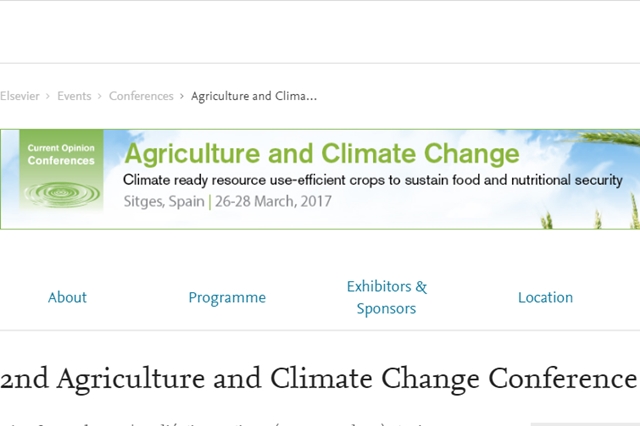The image size is (640, 426).
Task: Click the Agriculture and Climate Change banner title
Action: [322, 154]
